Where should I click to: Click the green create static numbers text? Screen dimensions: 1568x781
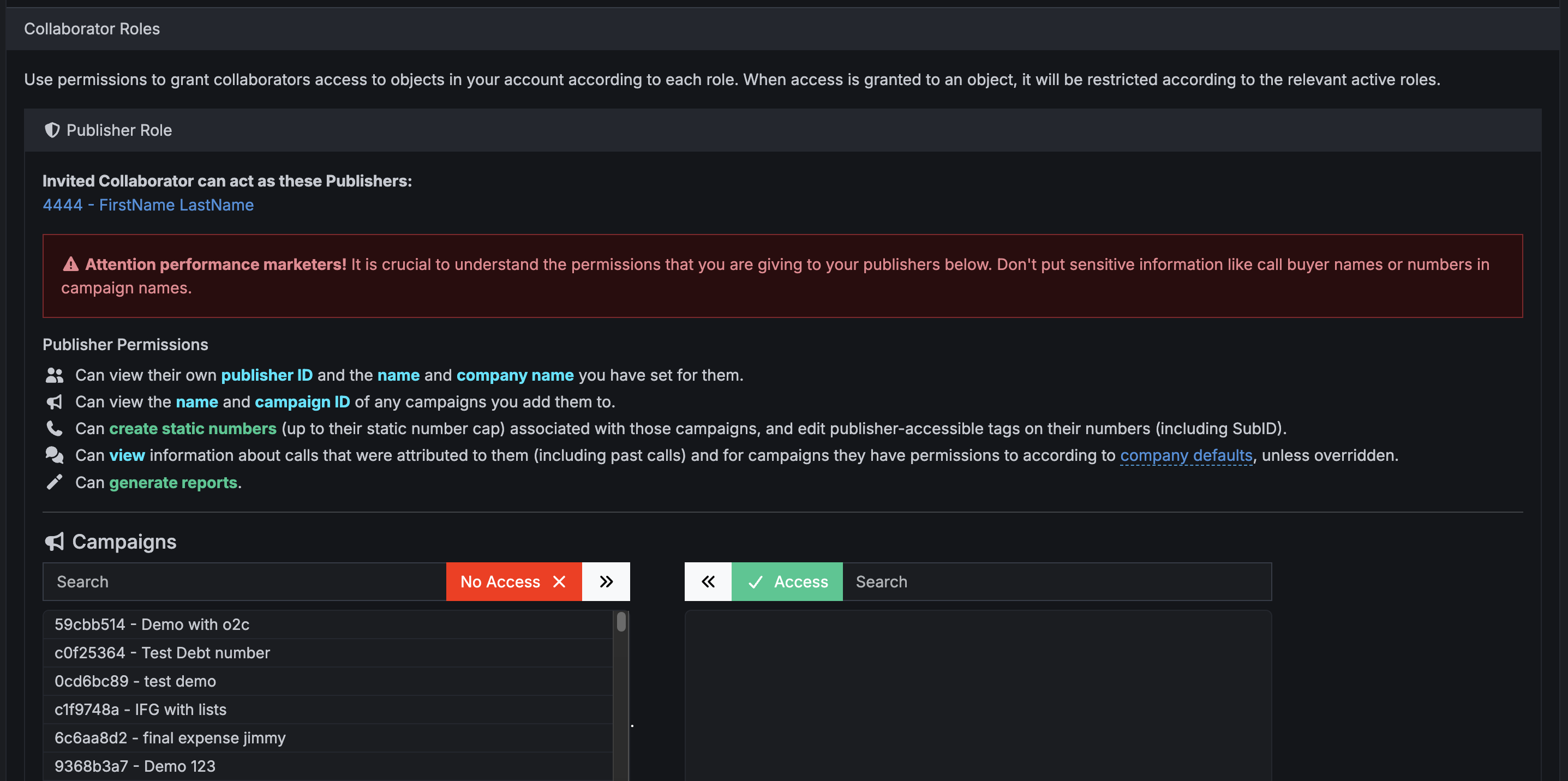tap(193, 429)
